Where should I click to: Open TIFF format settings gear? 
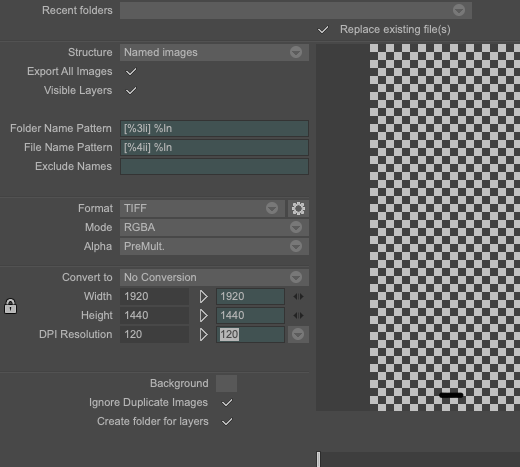tap(298, 209)
